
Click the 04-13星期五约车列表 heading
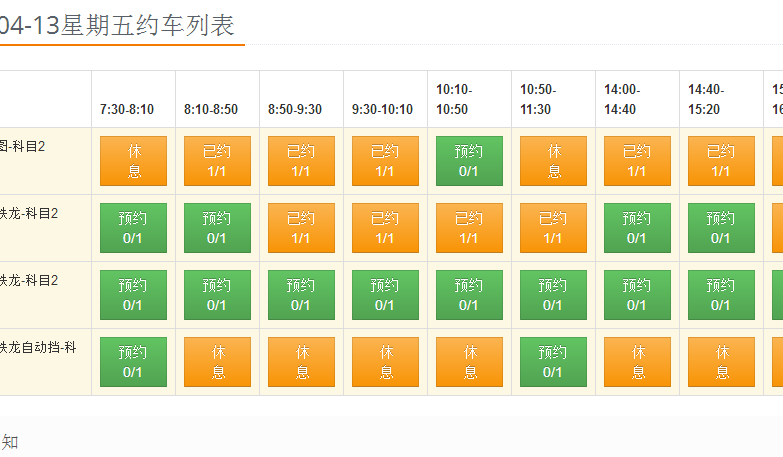(118, 25)
